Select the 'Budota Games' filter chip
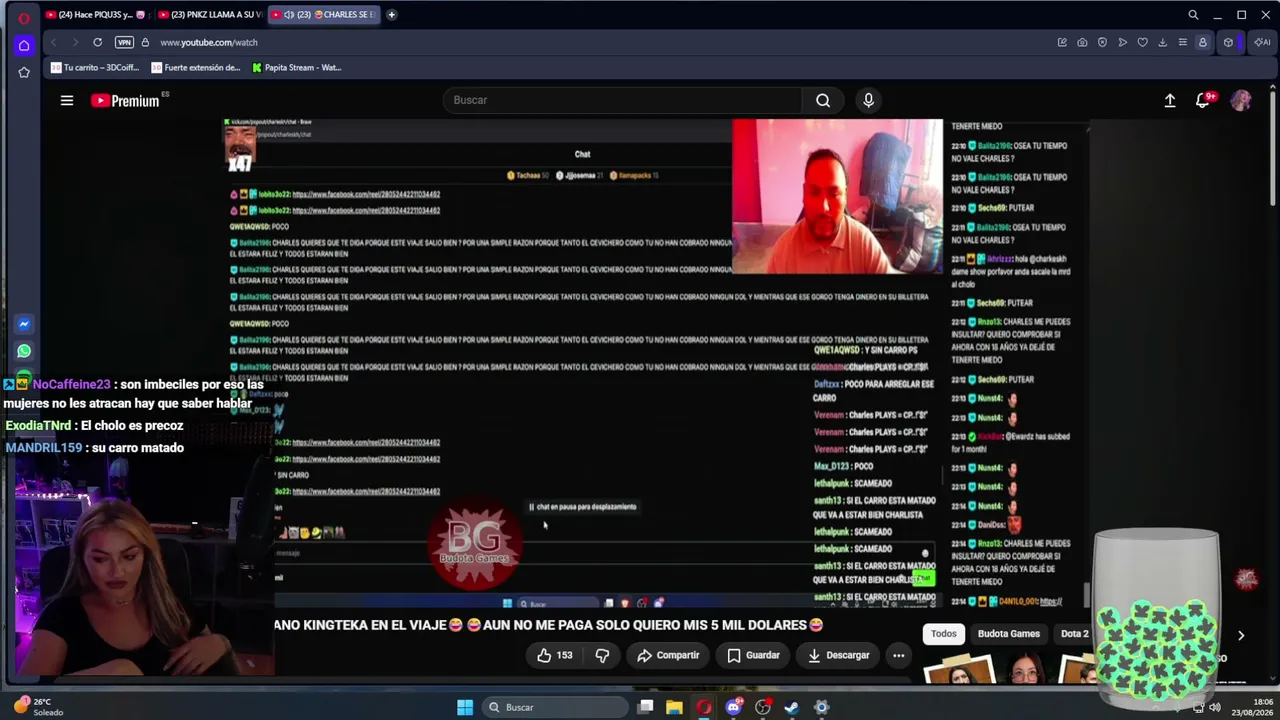 coord(1009,634)
